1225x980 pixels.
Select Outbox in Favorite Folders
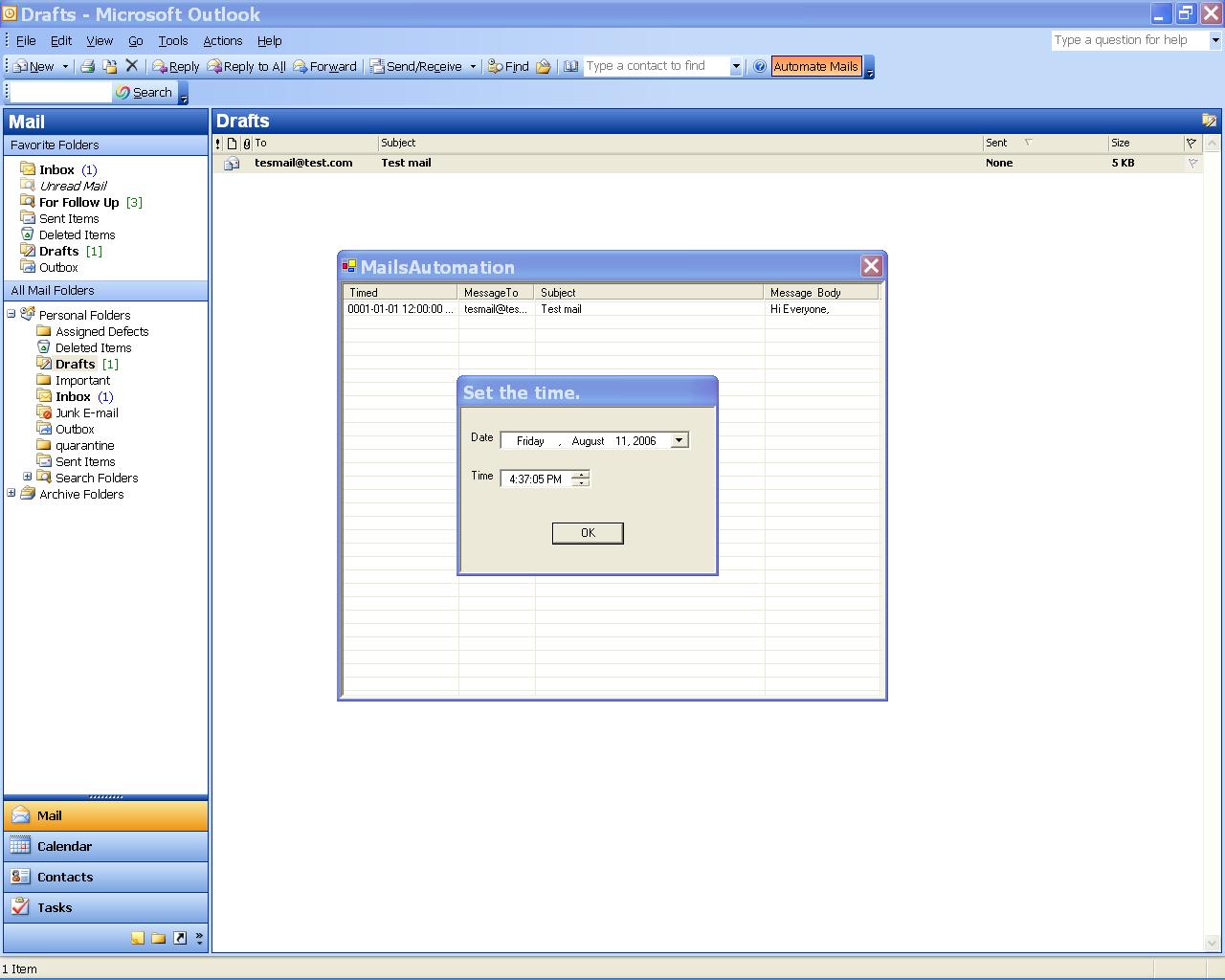[58, 267]
